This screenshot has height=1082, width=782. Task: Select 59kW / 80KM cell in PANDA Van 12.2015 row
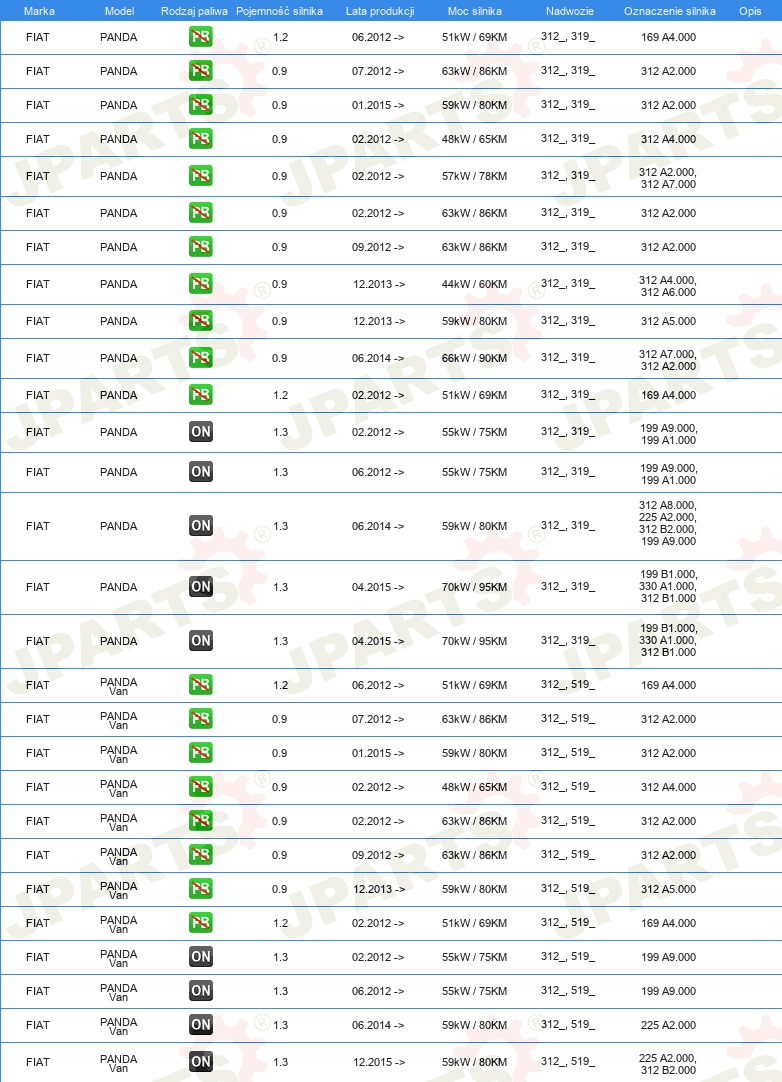click(x=474, y=1062)
